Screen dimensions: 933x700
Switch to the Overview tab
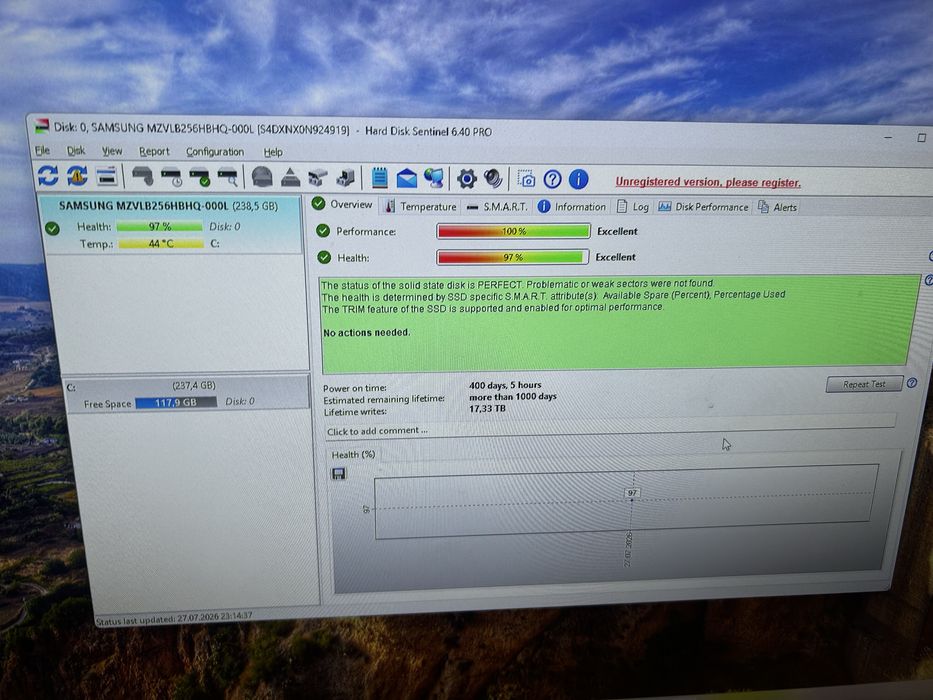pos(343,204)
